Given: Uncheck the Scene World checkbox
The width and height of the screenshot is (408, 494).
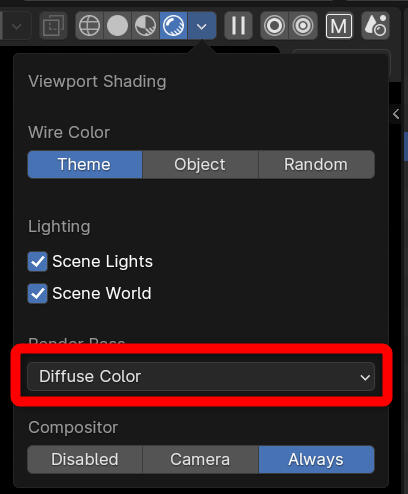Looking at the screenshot, I should [37, 294].
